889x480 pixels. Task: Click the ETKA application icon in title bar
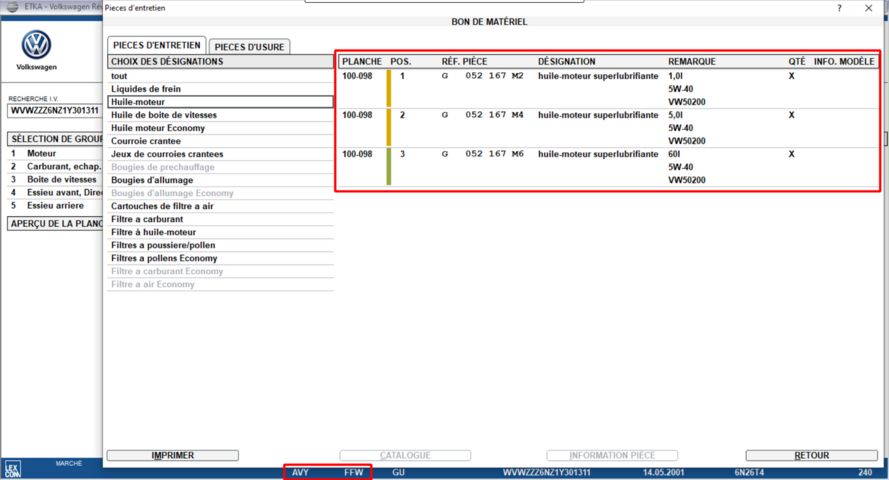12,7
